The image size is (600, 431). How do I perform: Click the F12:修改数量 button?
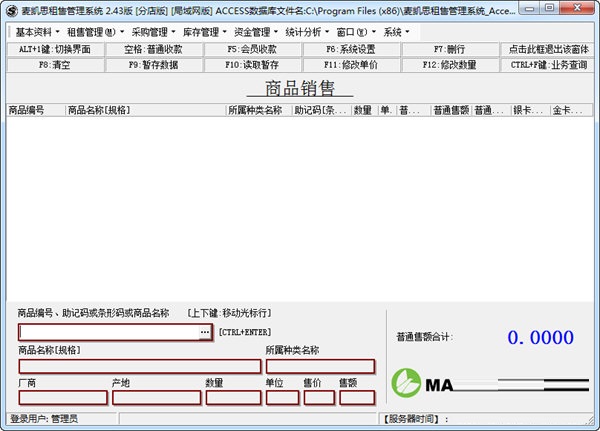pyautogui.click(x=450, y=65)
